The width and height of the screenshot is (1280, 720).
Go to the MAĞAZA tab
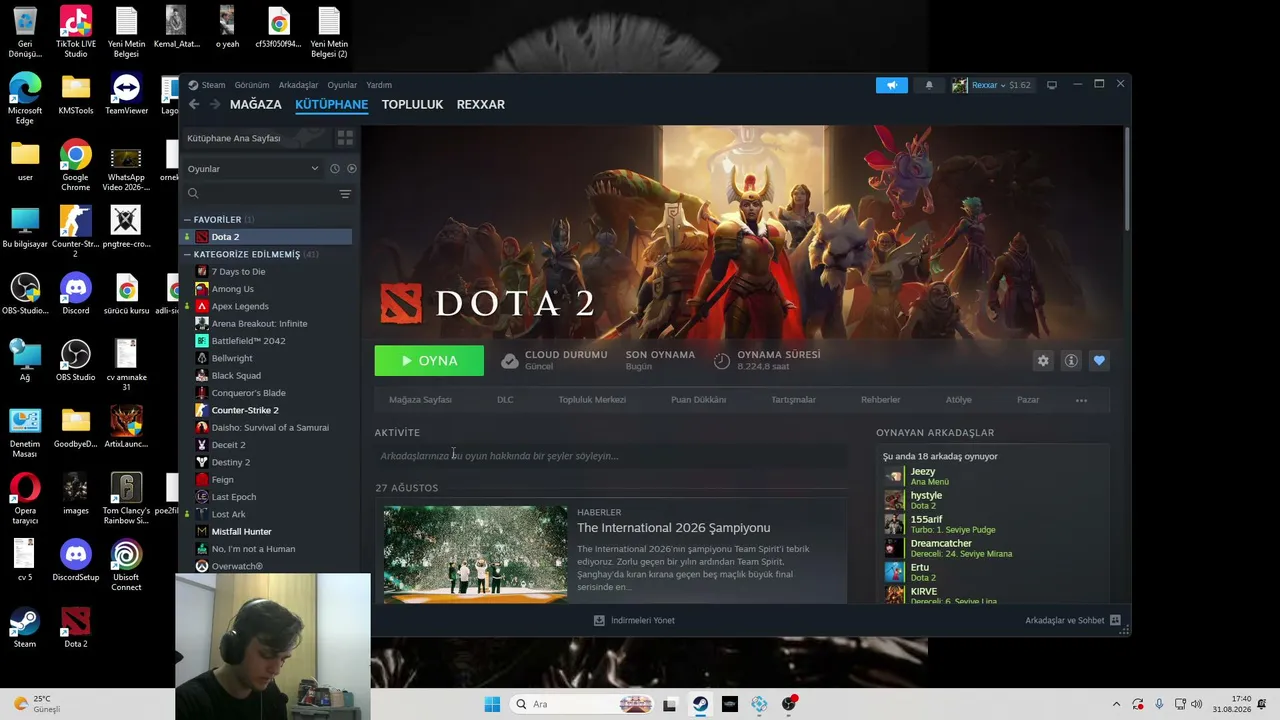pyautogui.click(x=256, y=104)
